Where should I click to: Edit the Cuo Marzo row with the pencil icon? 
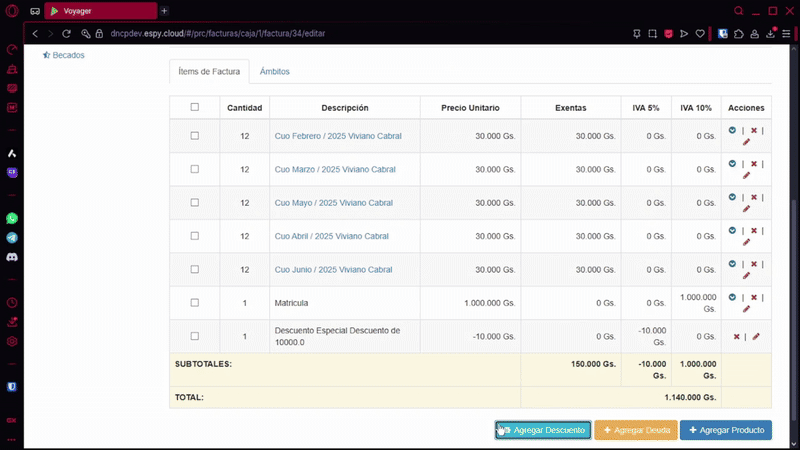coord(746,175)
